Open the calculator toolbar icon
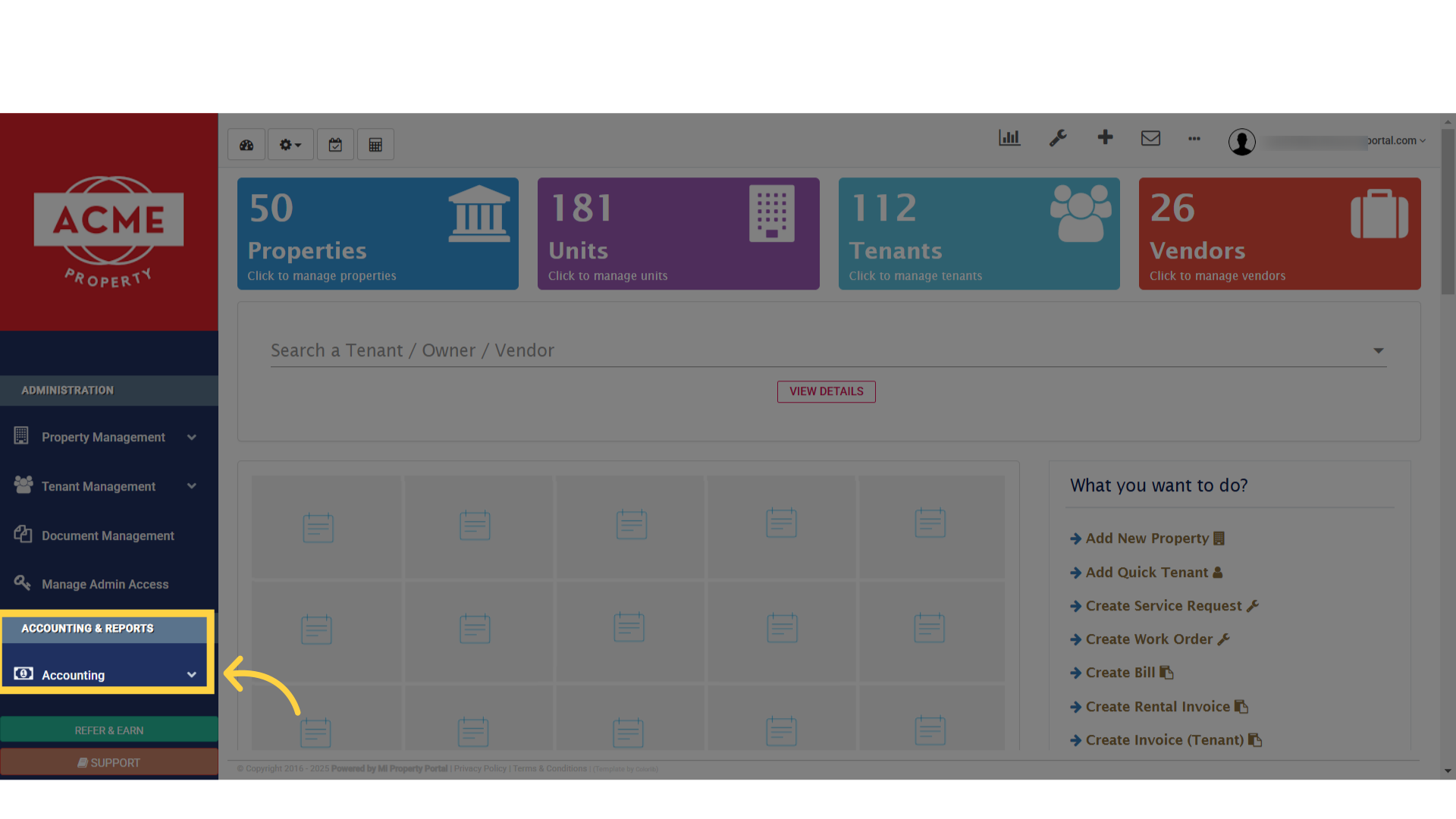Screen dimensions: 1456x819 [375, 145]
